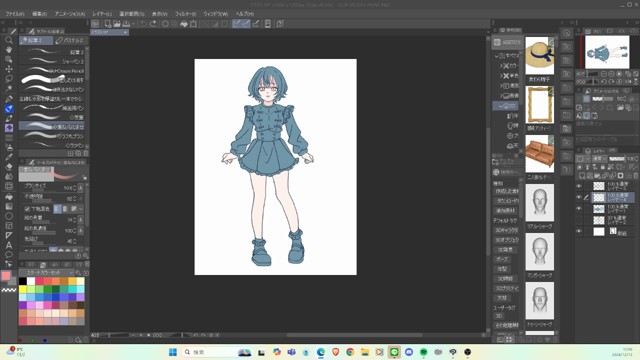This screenshot has width=640, height=360.
Task: Click the Fill bucket icon in command bar
Action: [184, 24]
